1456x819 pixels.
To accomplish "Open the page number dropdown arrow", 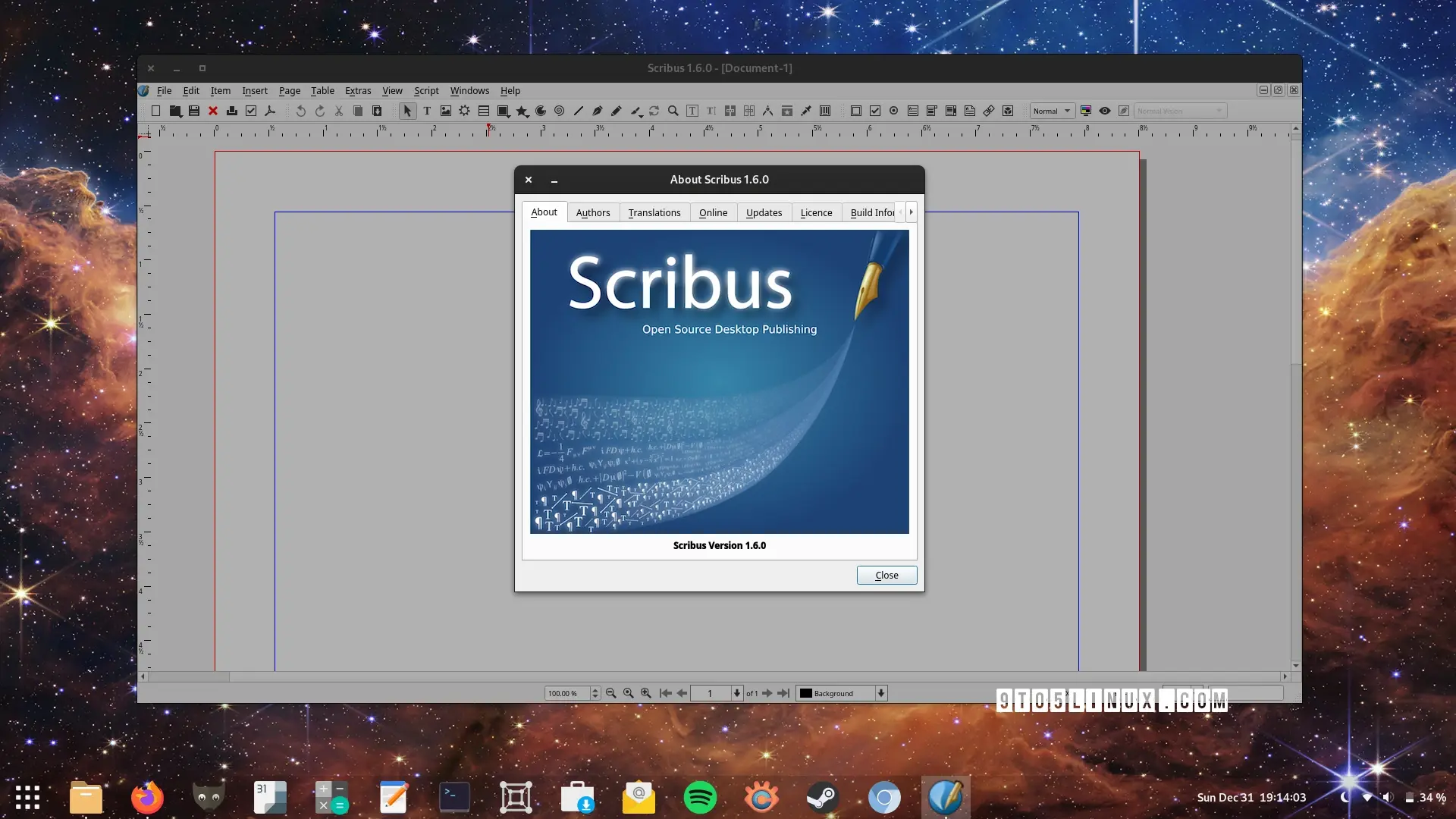I will coord(736,693).
